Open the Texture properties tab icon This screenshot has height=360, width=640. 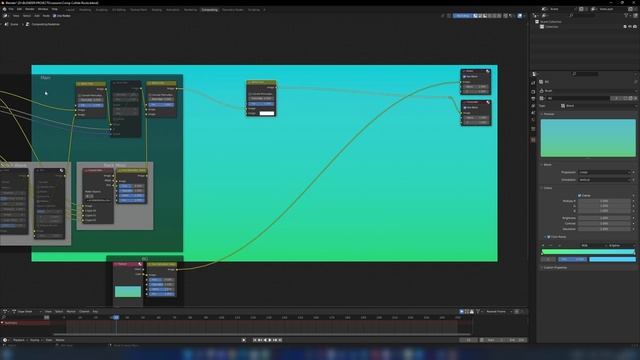(533, 140)
